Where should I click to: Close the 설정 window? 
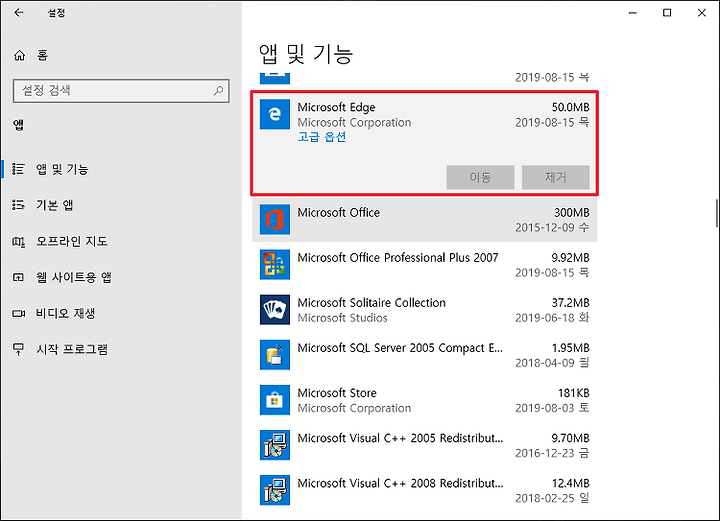702,13
